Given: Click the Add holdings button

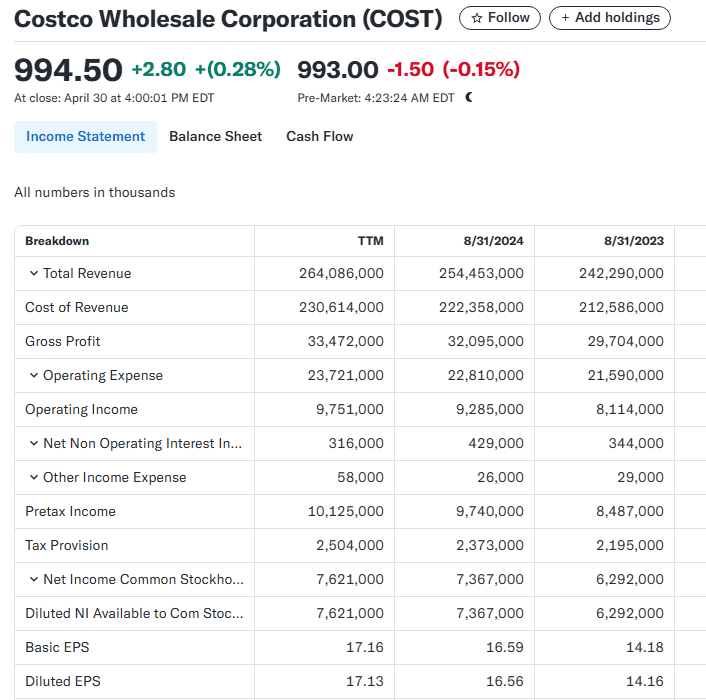Looking at the screenshot, I should 610,18.
